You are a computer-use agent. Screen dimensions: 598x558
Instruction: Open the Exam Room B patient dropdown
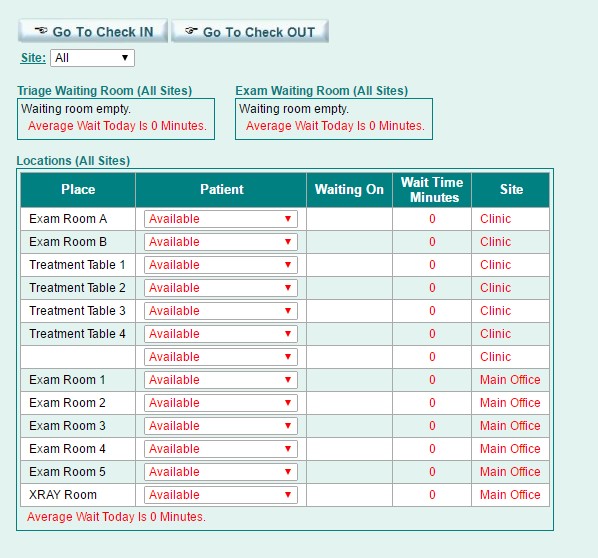tap(221, 242)
